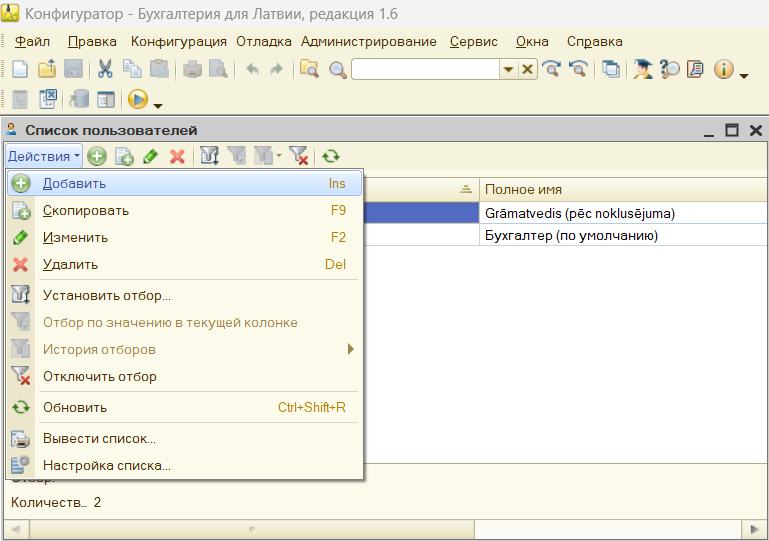The width and height of the screenshot is (769, 541).
Task: Expand the История отборов submenu
Action: pyautogui.click(x=350, y=349)
